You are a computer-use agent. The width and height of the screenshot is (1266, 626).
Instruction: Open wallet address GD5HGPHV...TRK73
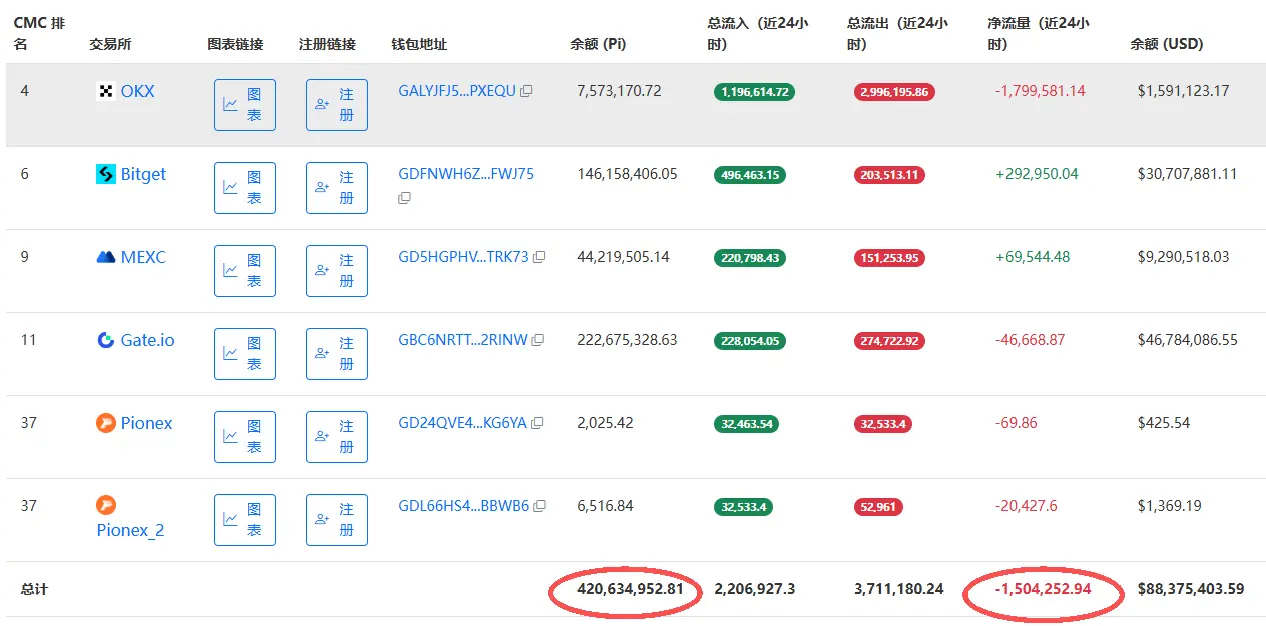(463, 257)
